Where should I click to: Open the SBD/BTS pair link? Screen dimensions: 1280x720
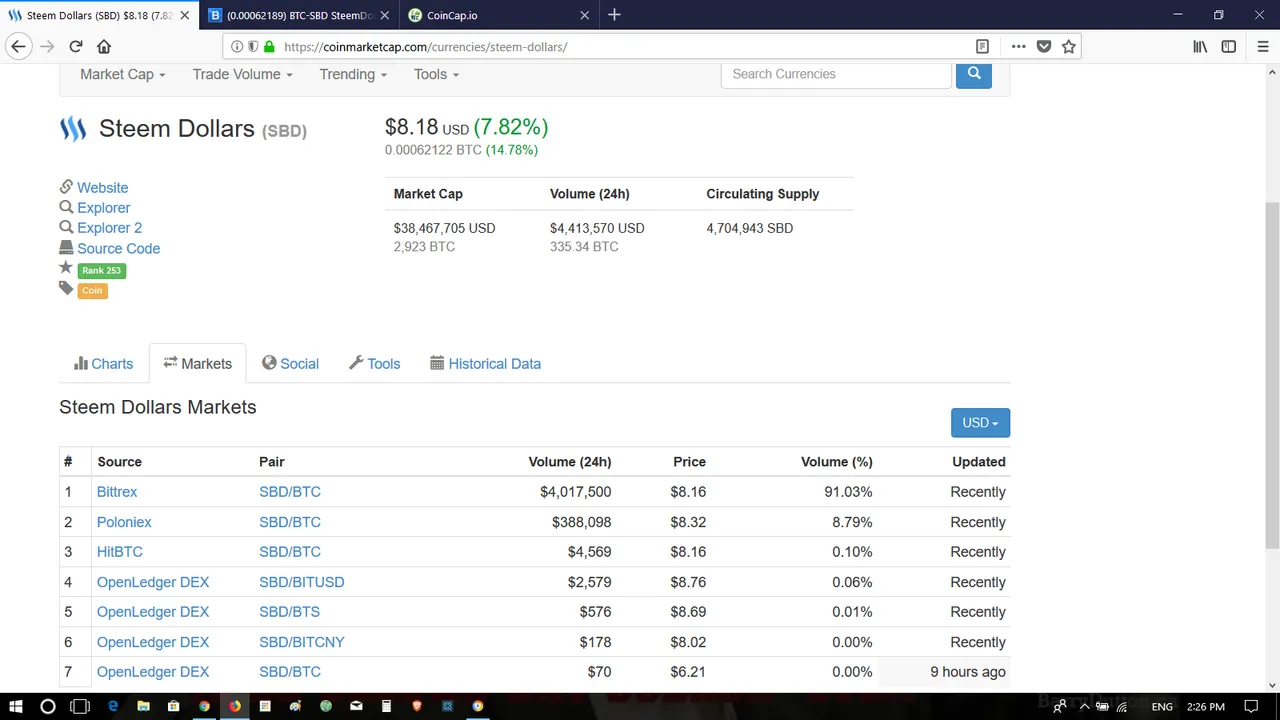(289, 612)
